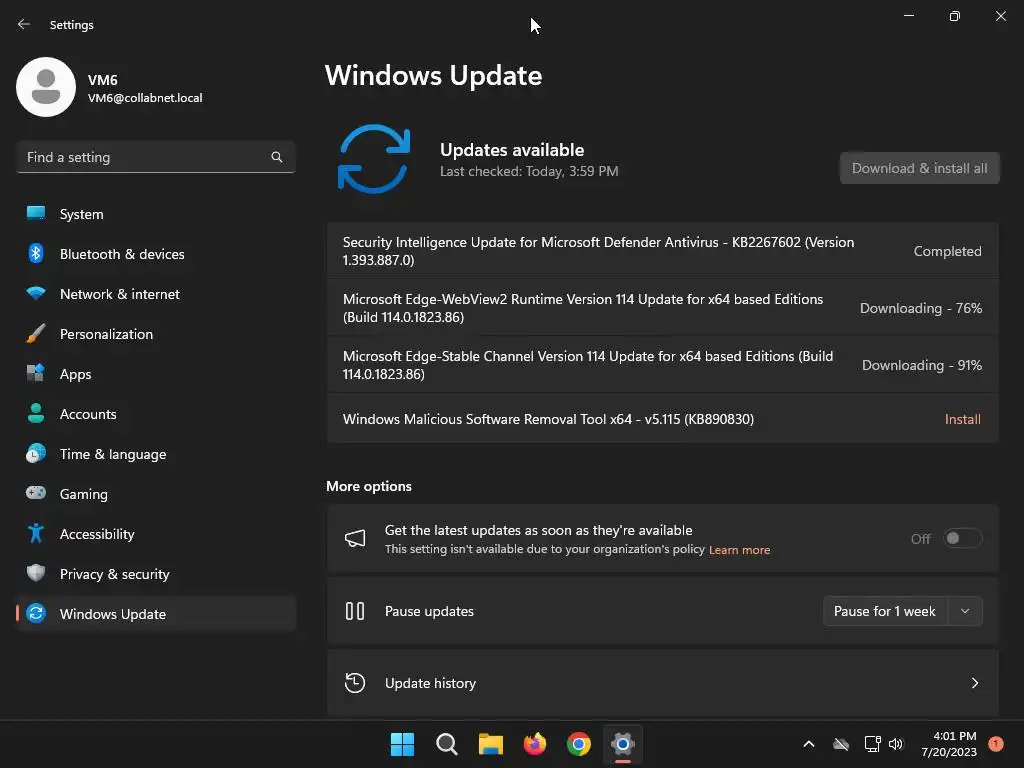
Task: Click Download & install all button
Action: [920, 168]
